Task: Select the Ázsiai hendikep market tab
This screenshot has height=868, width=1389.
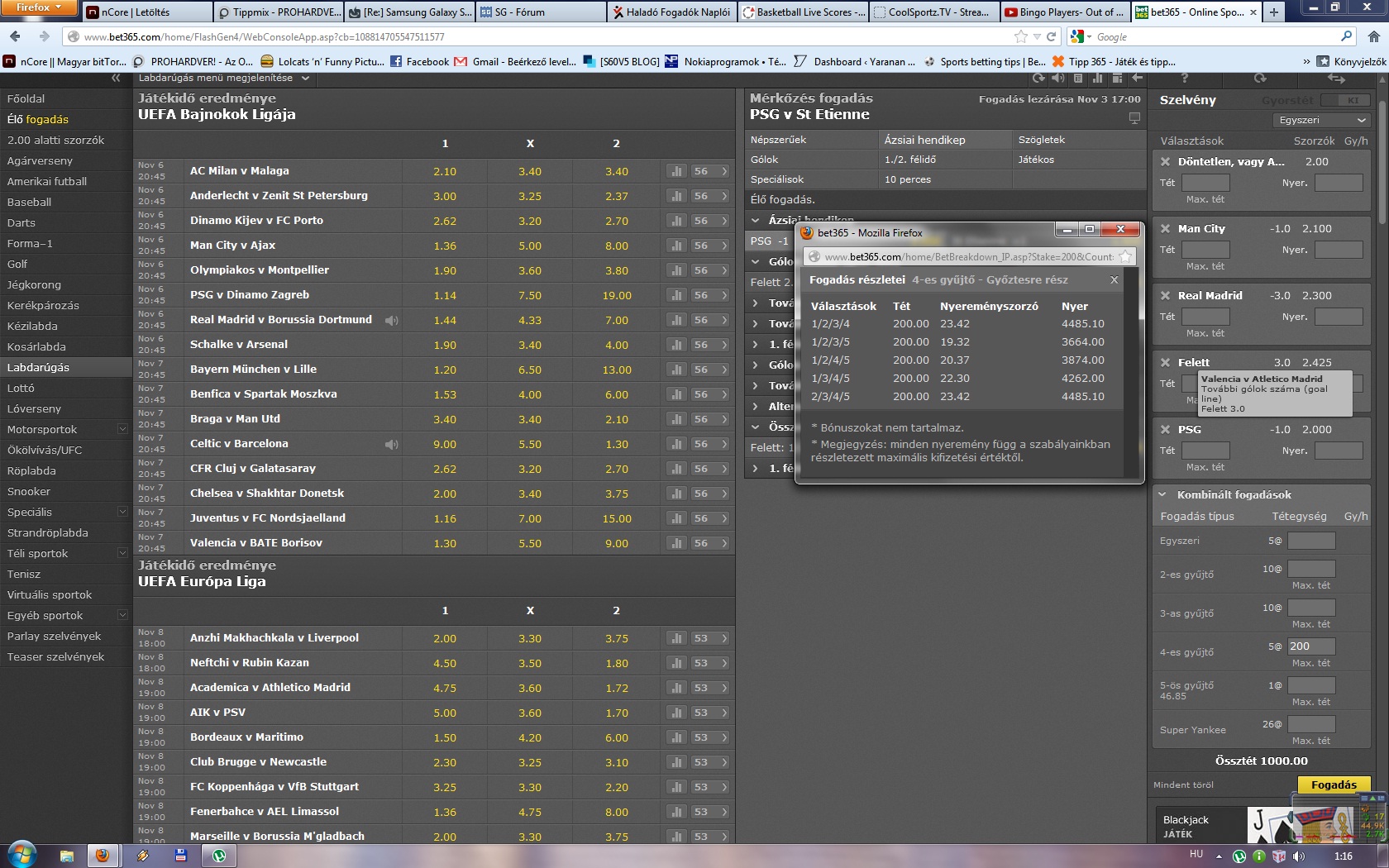Action: [946, 140]
